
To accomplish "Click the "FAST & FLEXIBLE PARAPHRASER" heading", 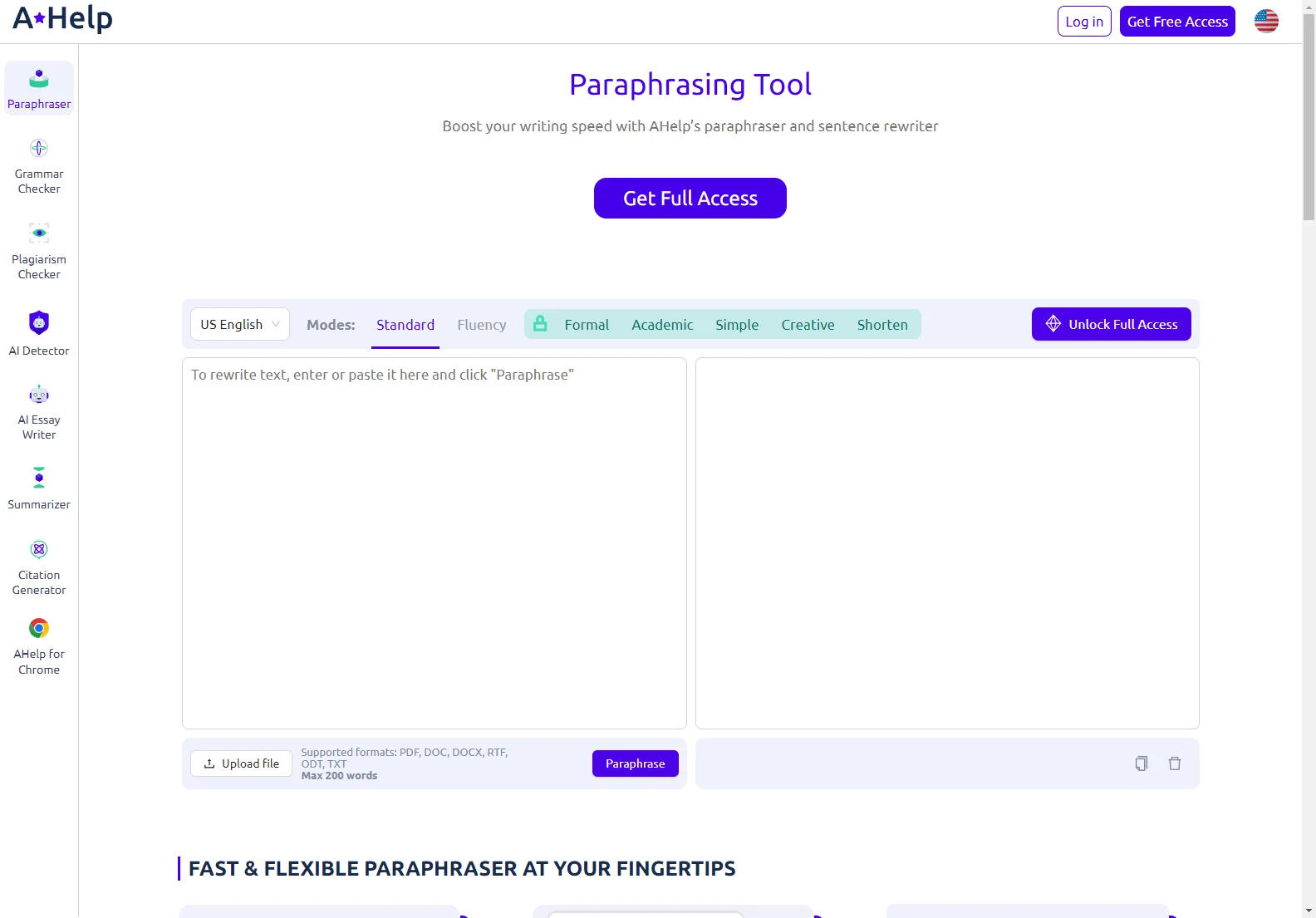I will point(462,869).
